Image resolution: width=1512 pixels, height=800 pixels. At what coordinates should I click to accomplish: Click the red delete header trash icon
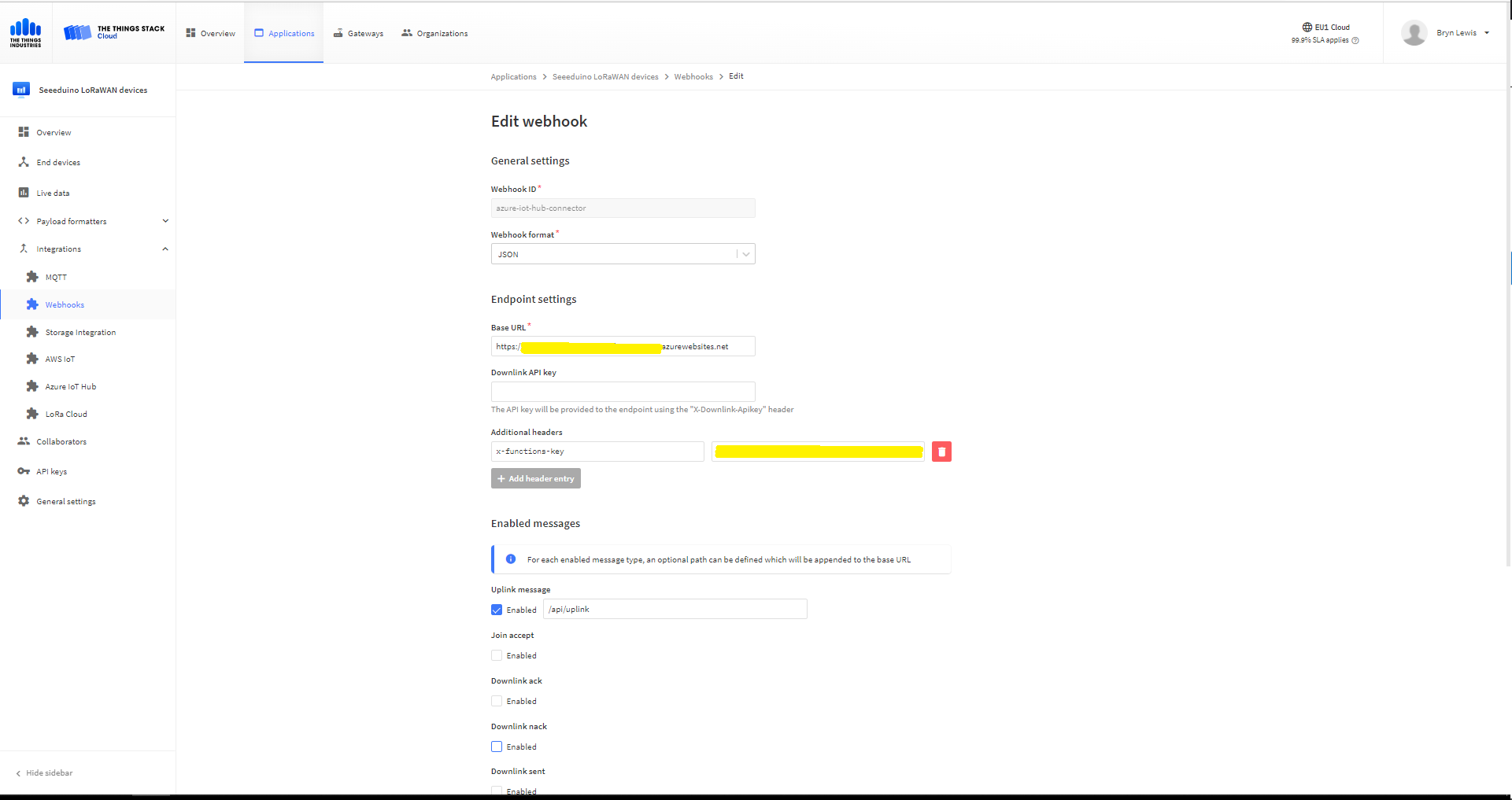tap(941, 452)
